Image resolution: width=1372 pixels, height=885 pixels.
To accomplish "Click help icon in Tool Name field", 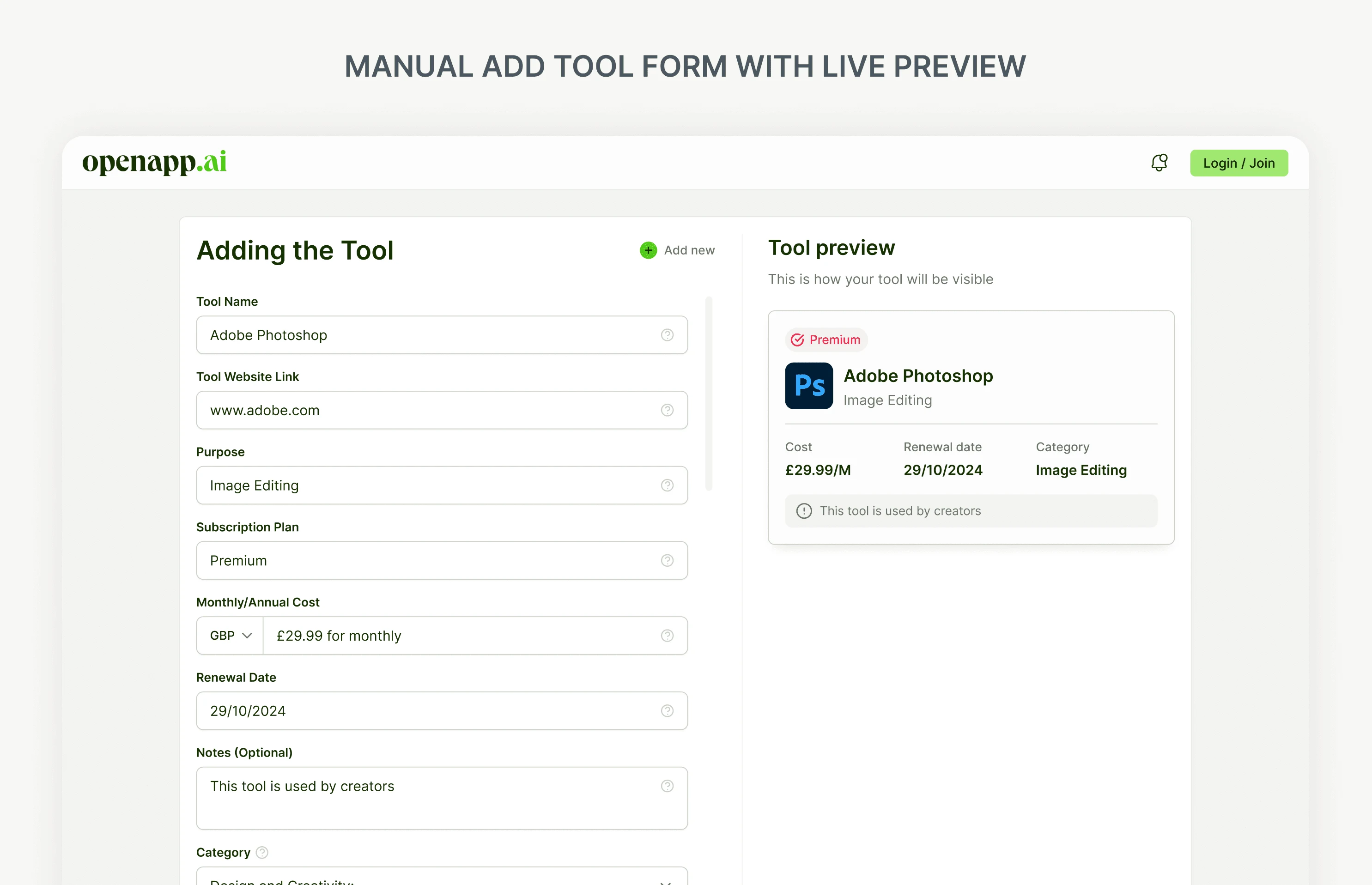I will (x=667, y=334).
